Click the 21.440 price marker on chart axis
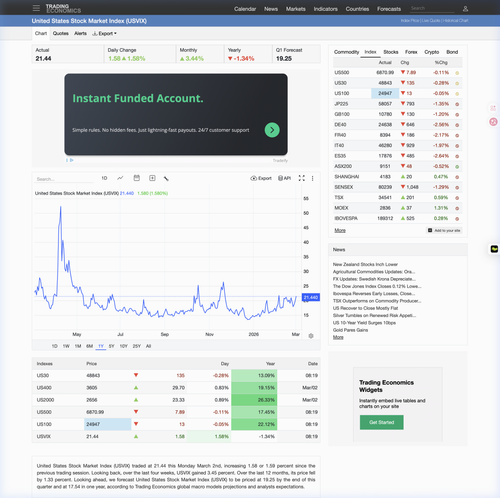This screenshot has width=500, height=498. point(311,297)
